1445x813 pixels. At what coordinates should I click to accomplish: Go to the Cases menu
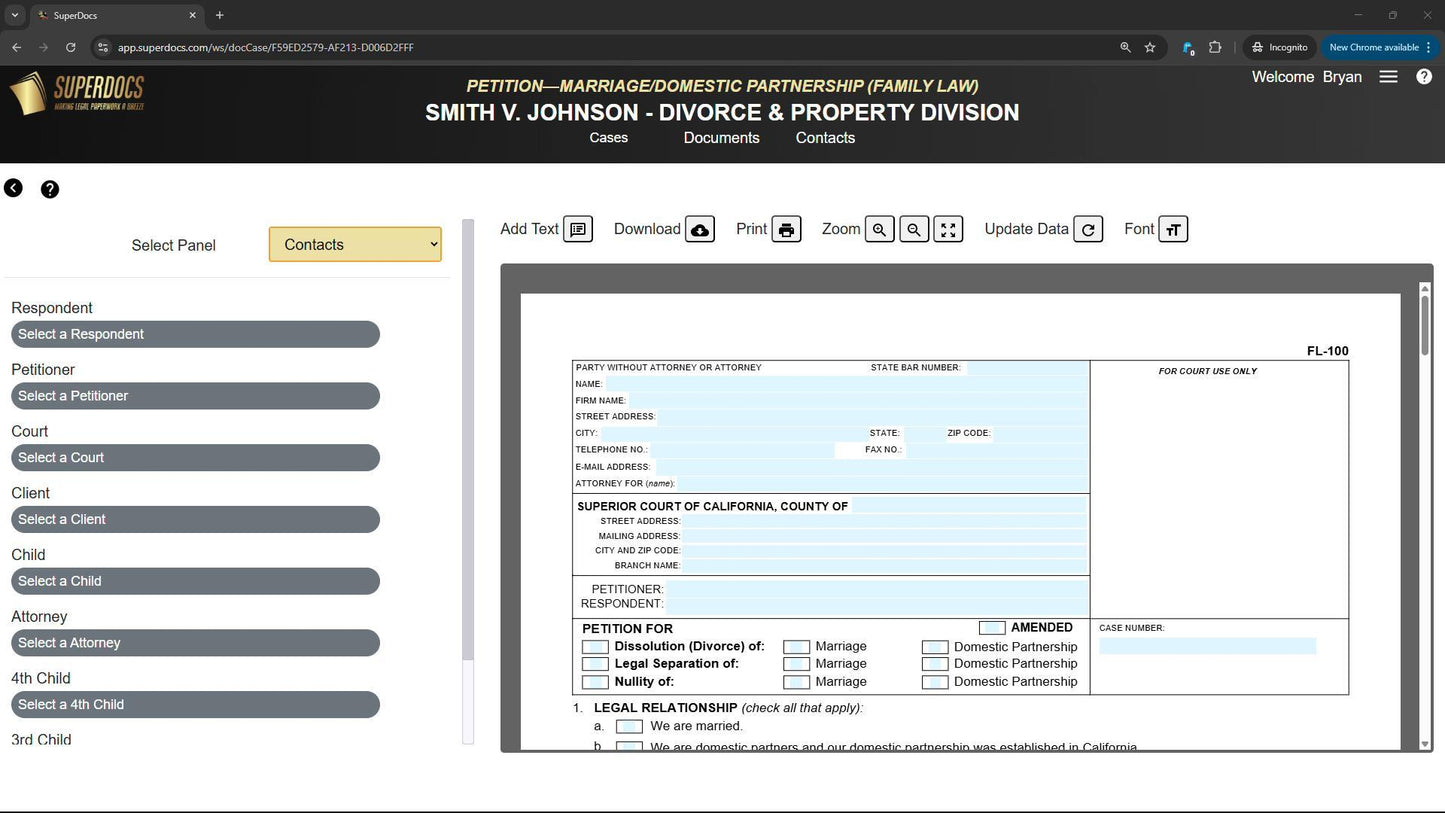[x=608, y=138]
